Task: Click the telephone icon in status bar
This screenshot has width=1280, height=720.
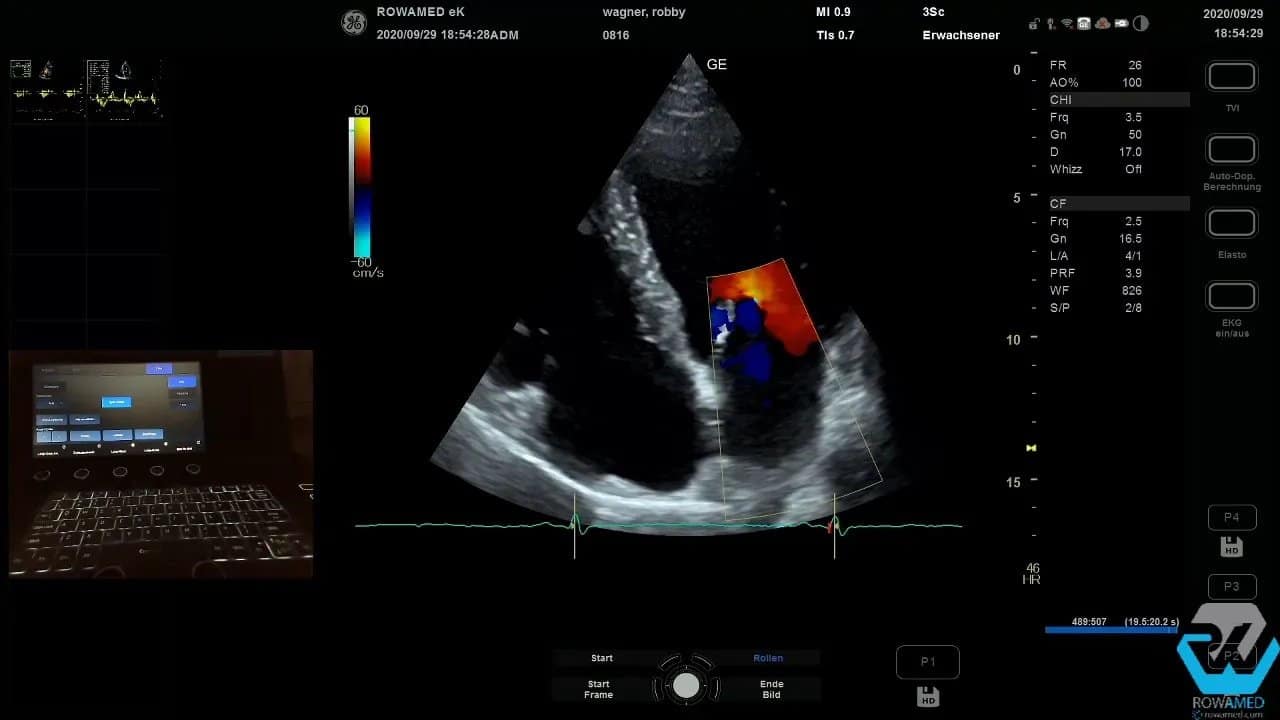Action: 1084,23
